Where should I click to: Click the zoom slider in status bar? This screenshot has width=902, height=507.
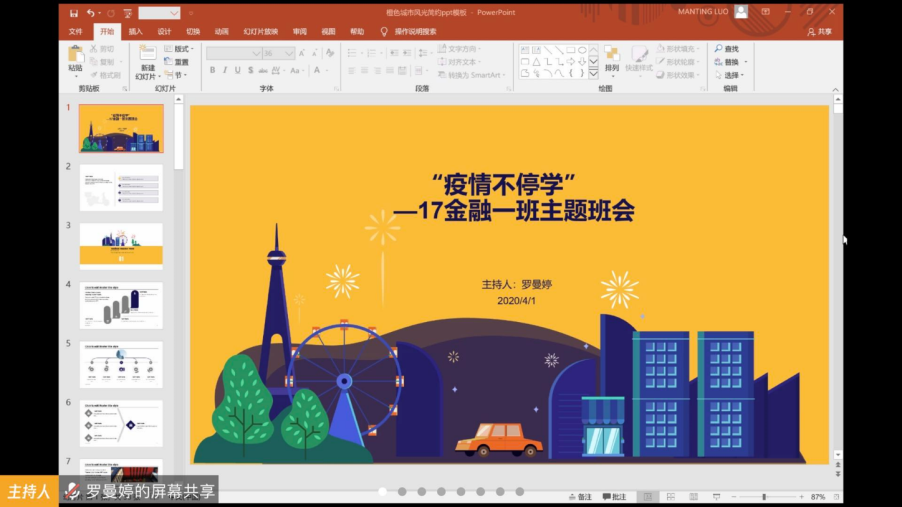pyautogui.click(x=764, y=497)
